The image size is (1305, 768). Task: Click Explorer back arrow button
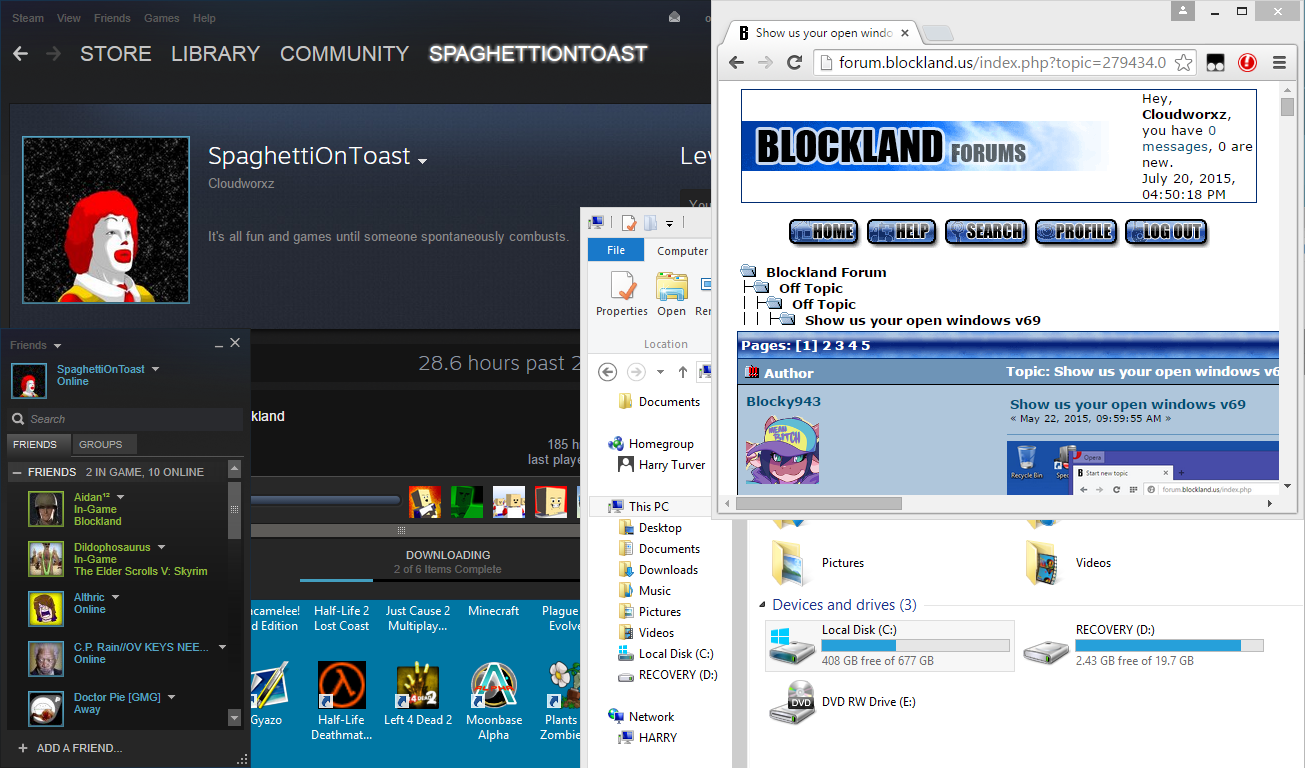pos(607,372)
